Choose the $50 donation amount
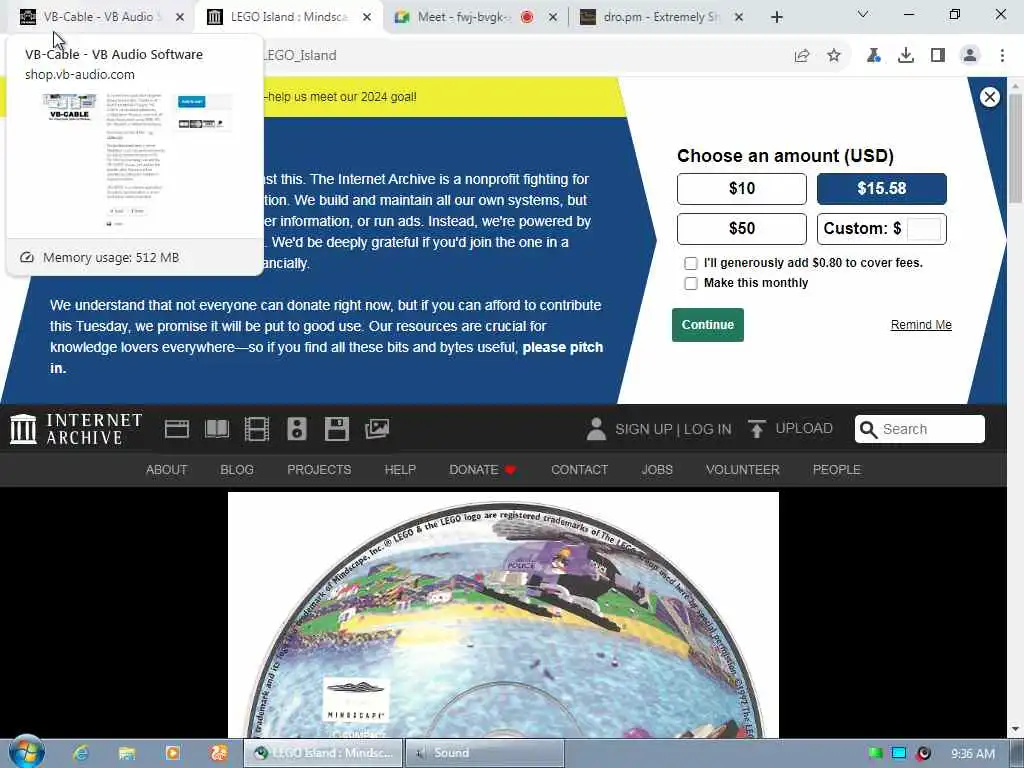1024x768 pixels. (x=742, y=229)
